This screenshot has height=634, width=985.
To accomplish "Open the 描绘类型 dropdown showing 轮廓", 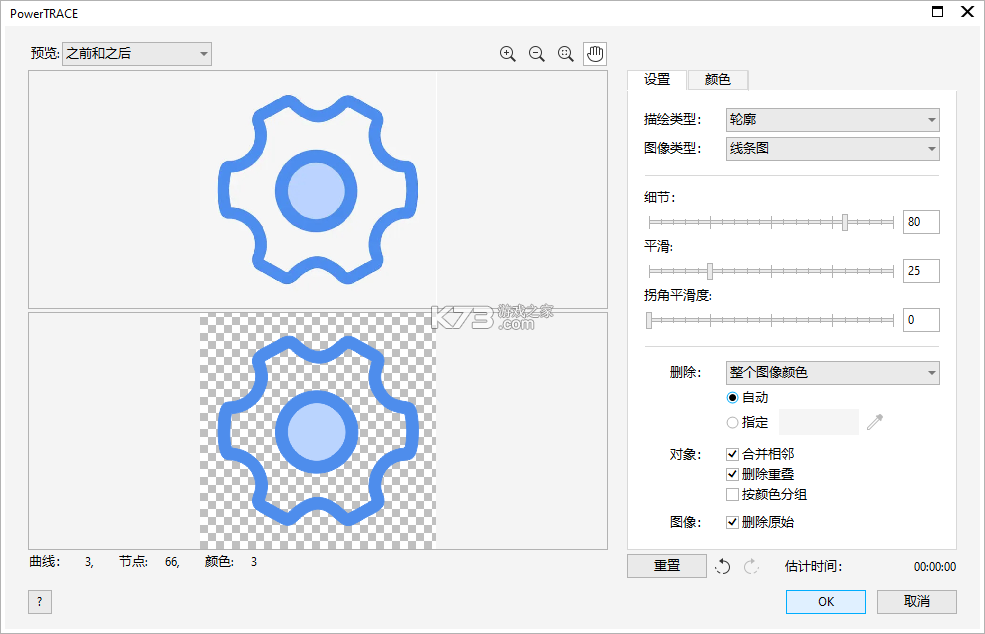I will click(832, 119).
